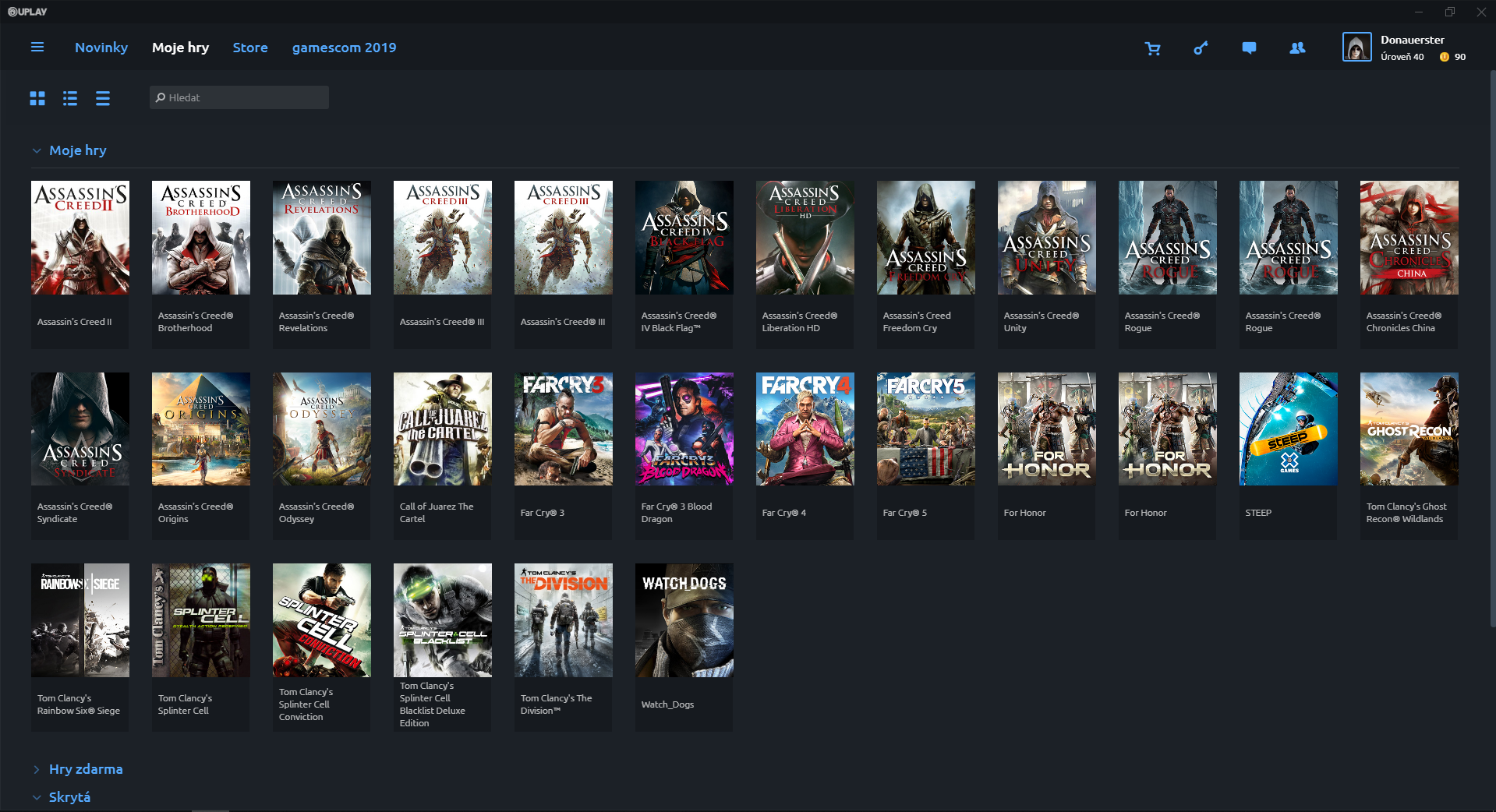Select the Watch_Dogs game cover
Viewport: 1496px width, 812px height.
(x=684, y=620)
